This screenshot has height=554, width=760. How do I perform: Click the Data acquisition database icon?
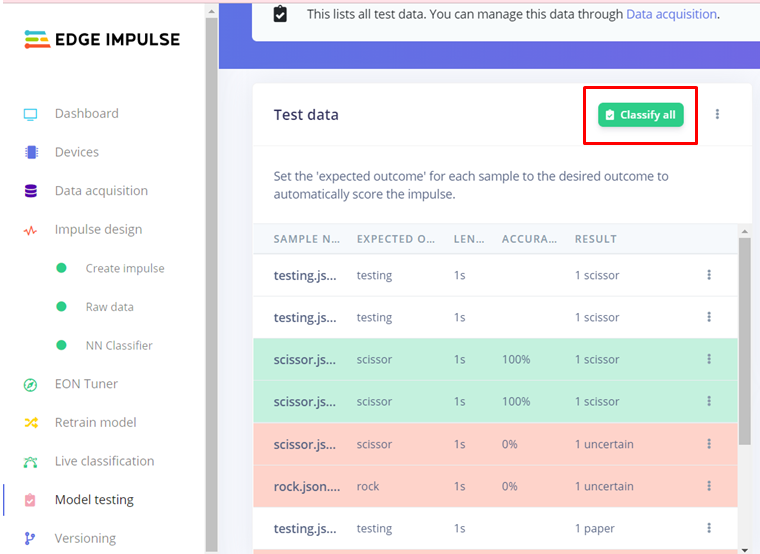[x=31, y=191]
